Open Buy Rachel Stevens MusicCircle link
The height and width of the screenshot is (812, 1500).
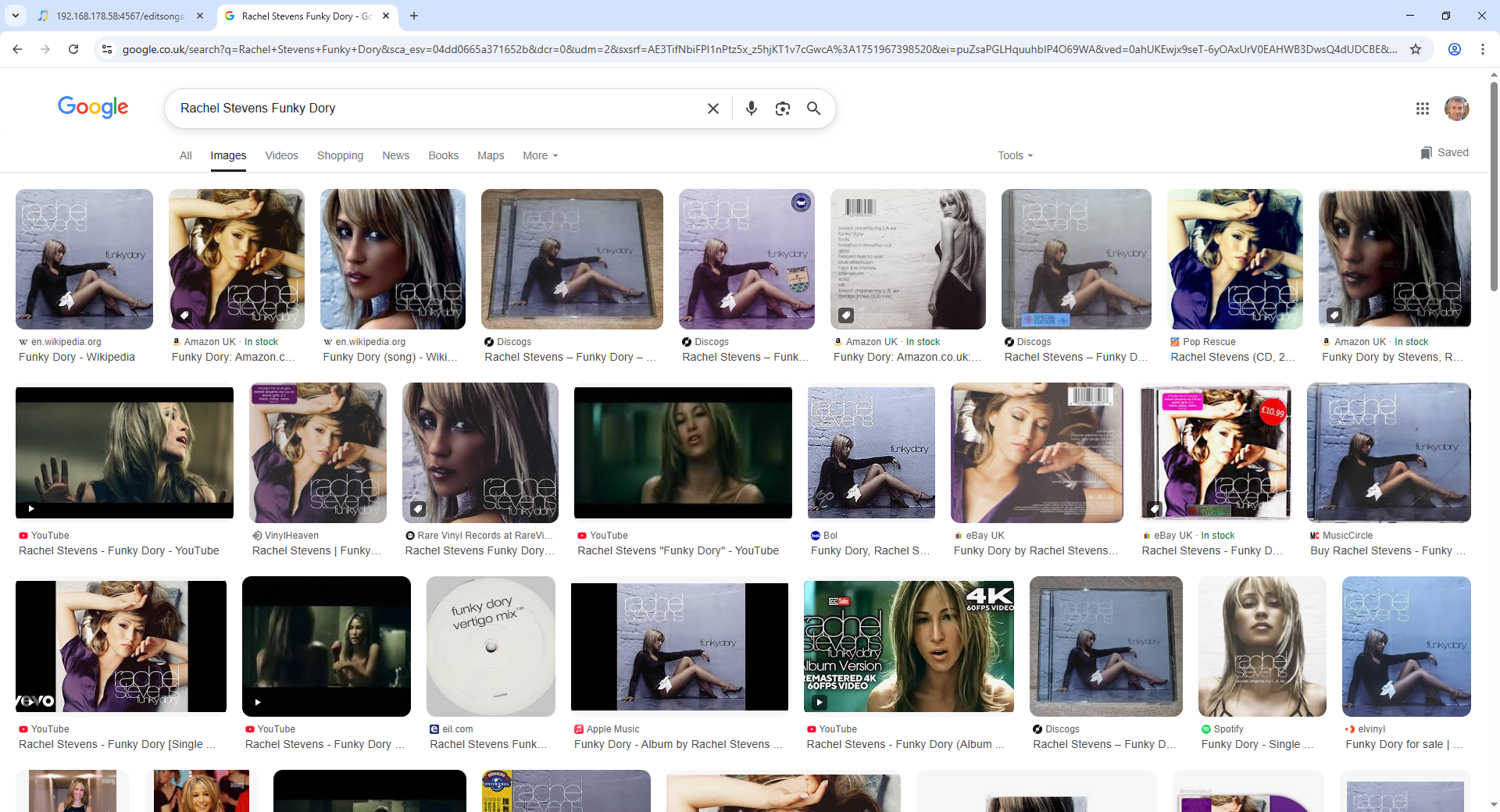pyautogui.click(x=1387, y=550)
